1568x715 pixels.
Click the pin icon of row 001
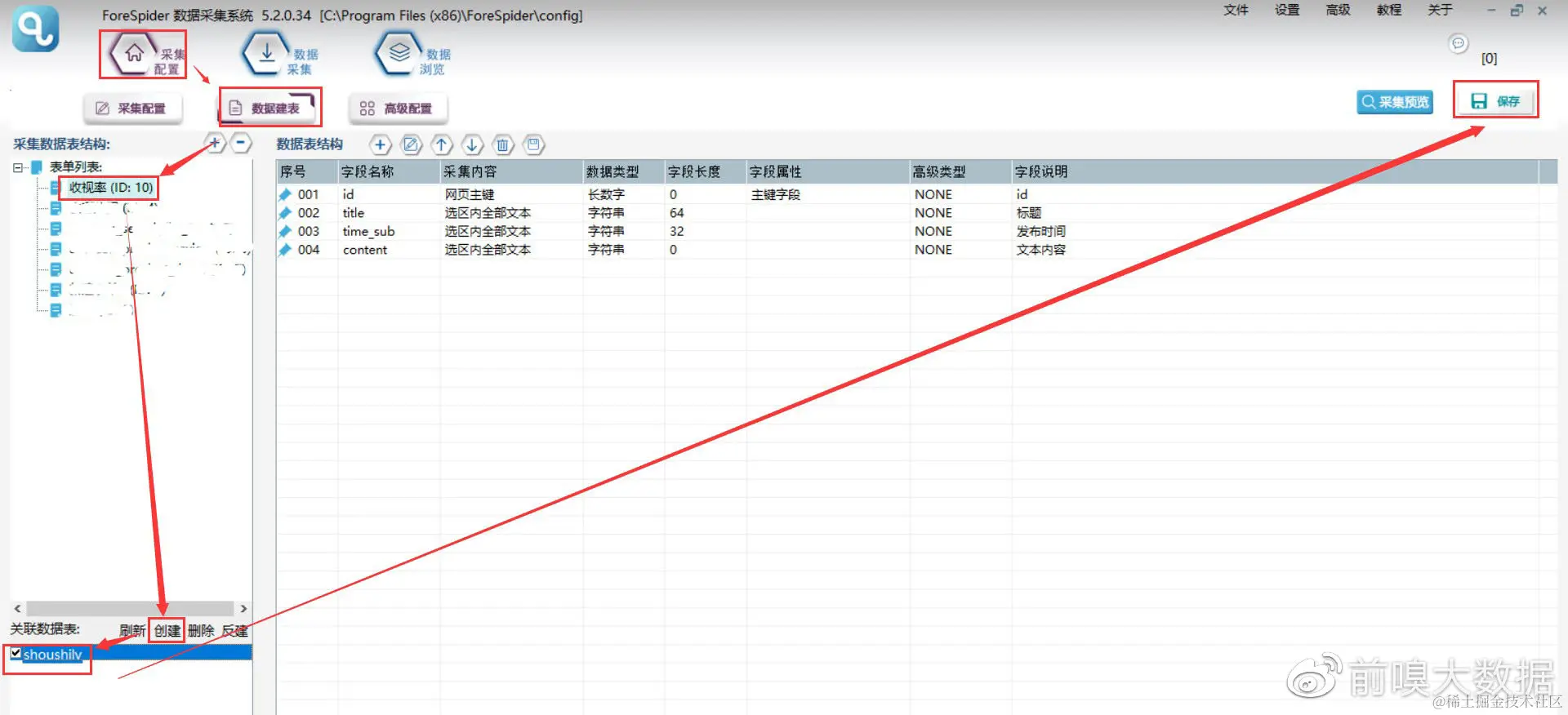tap(285, 194)
